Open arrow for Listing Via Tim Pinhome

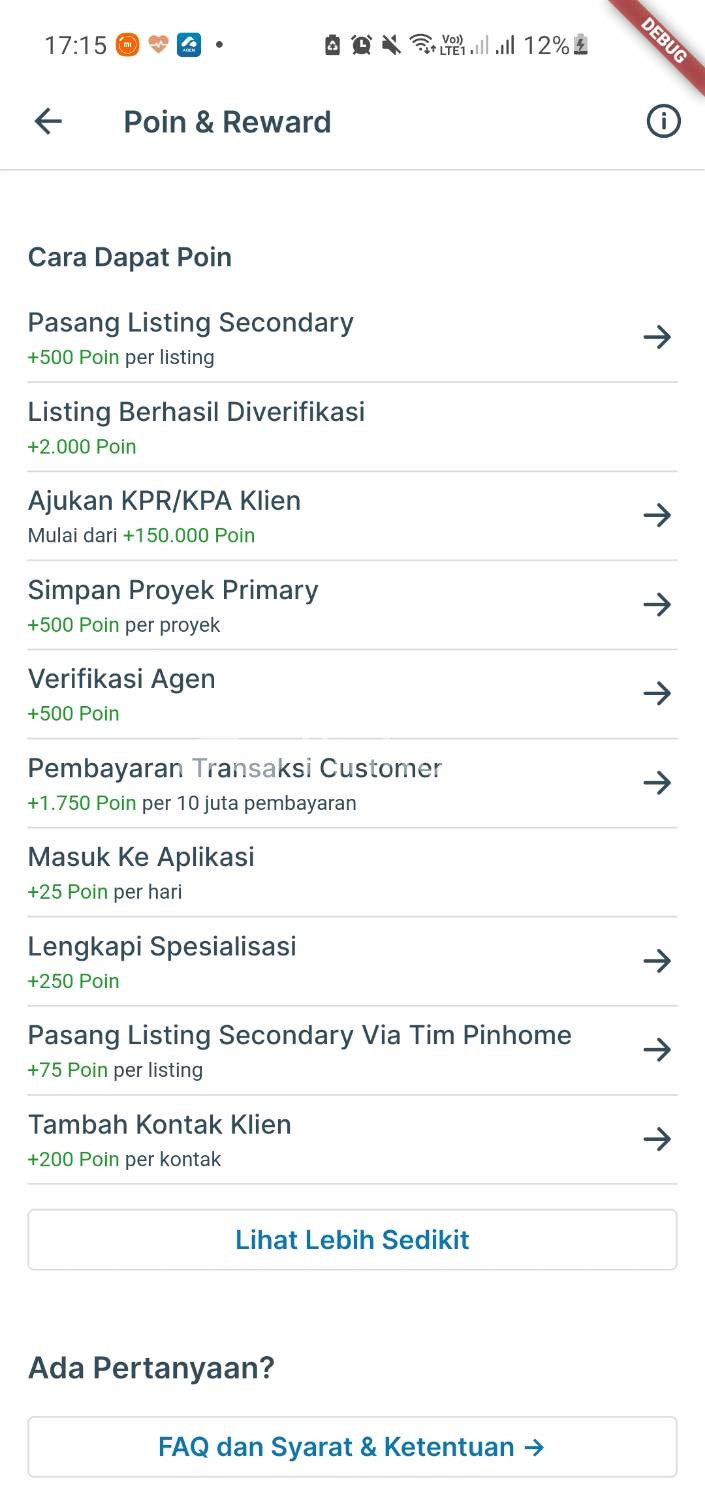click(x=657, y=1049)
